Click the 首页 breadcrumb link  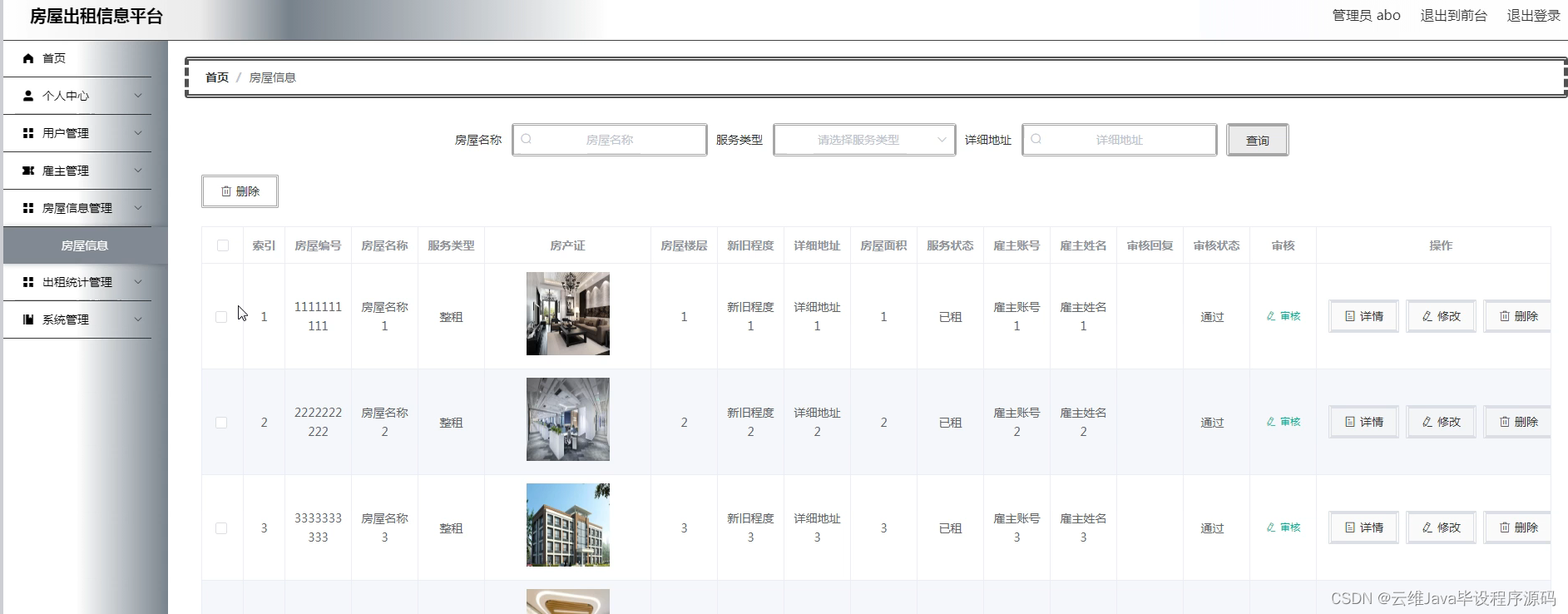(x=217, y=77)
